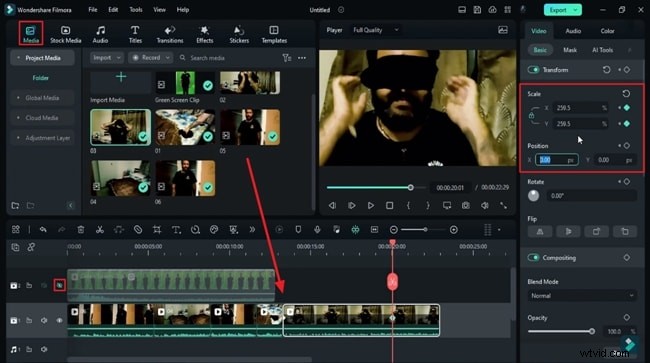
Task: Open the Audio library tab
Action: tap(100, 34)
